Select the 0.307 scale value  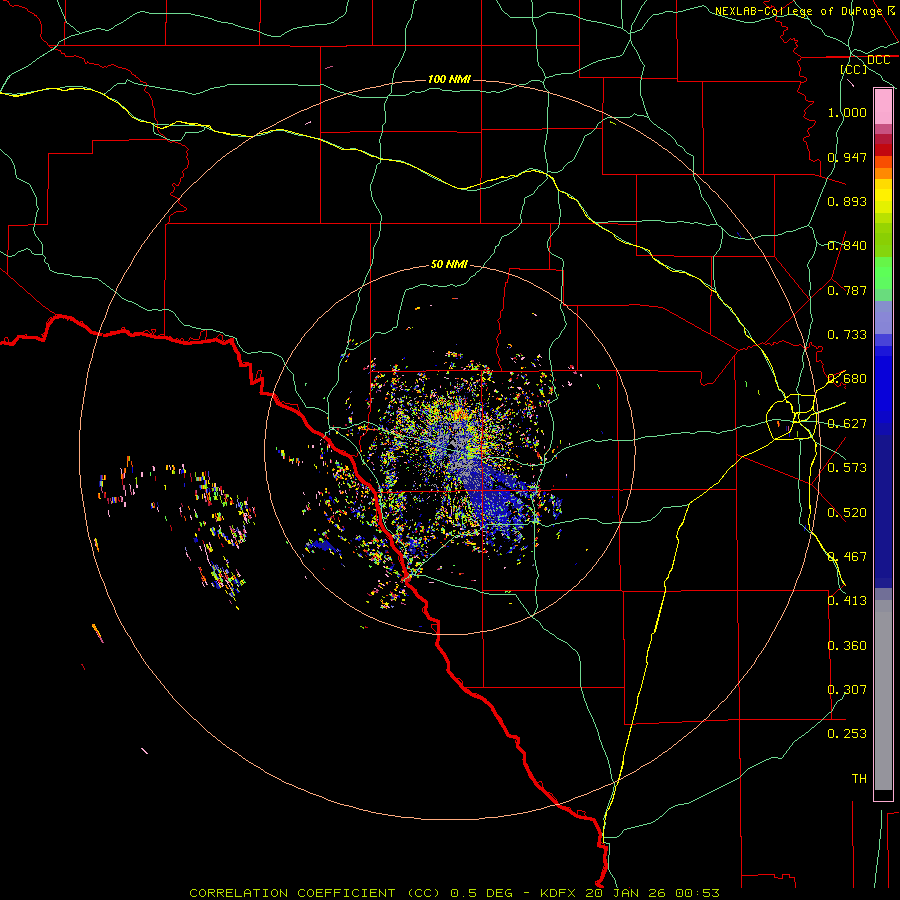[x=847, y=690]
